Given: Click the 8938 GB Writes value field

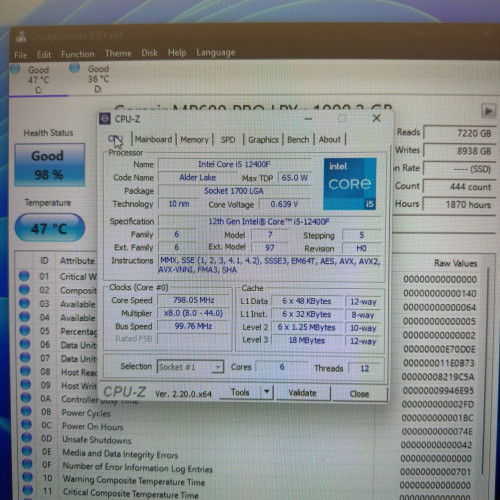Looking at the screenshot, I should pyautogui.click(x=460, y=151).
